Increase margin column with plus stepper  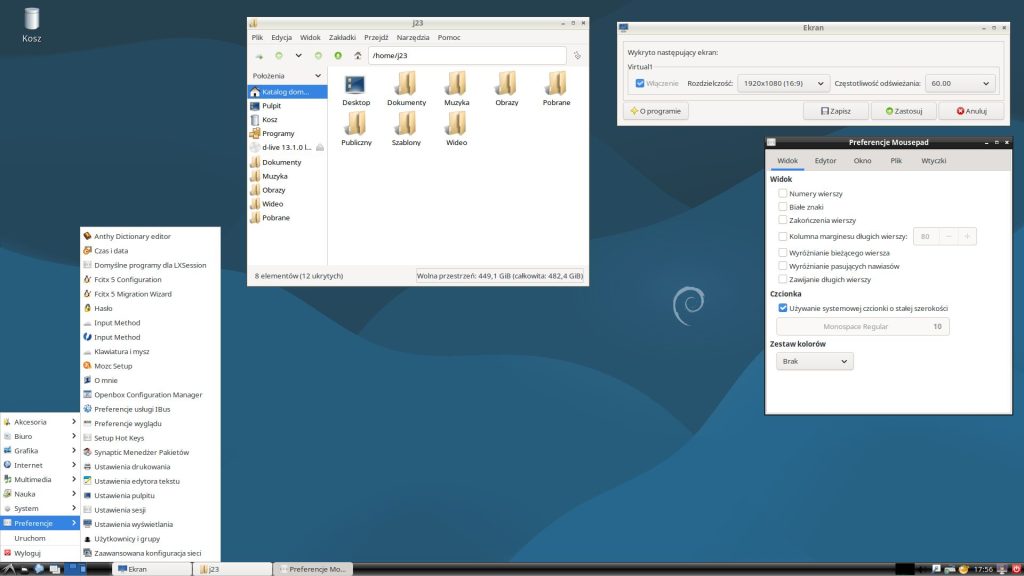(967, 237)
